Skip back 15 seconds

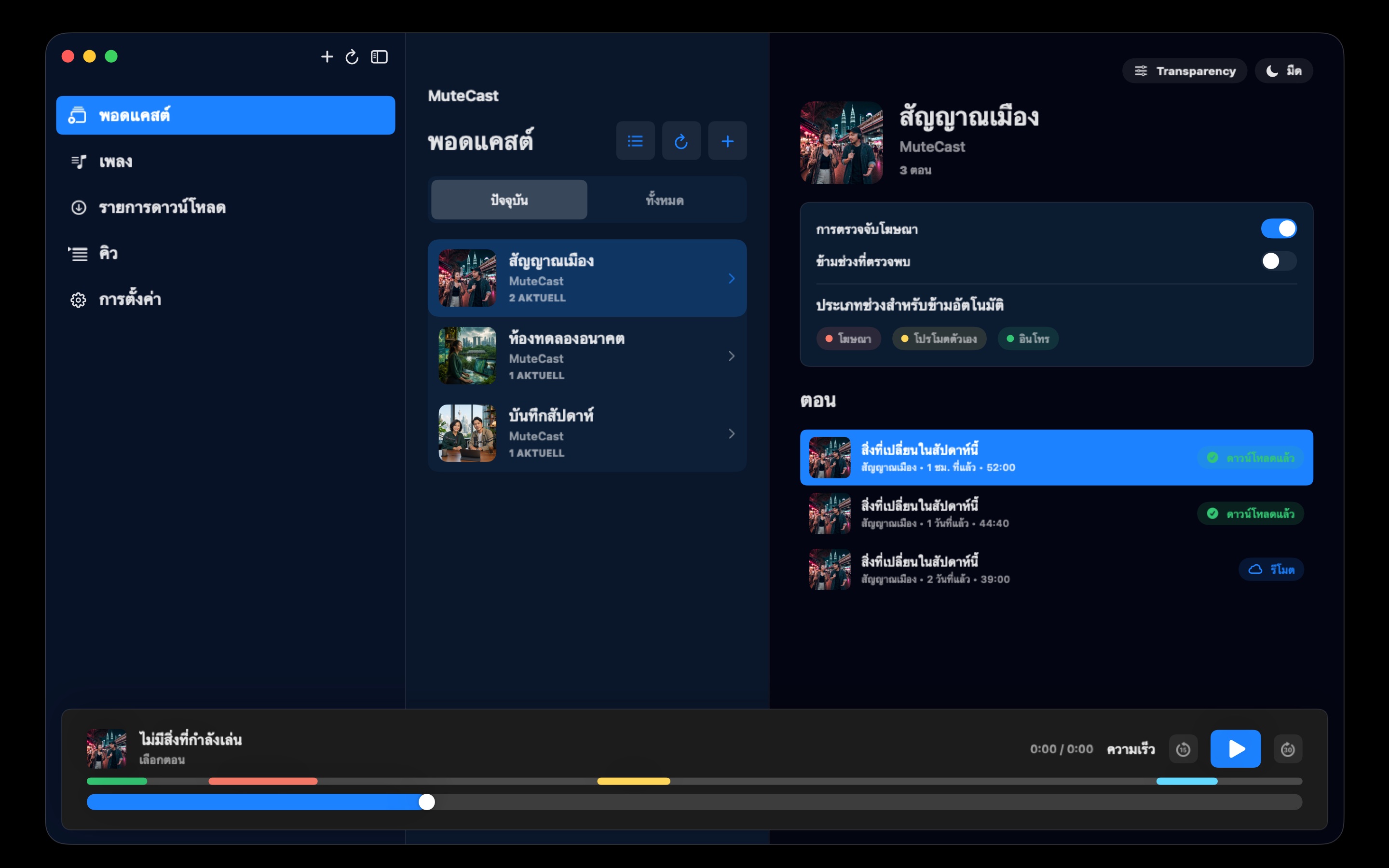click(1183, 748)
